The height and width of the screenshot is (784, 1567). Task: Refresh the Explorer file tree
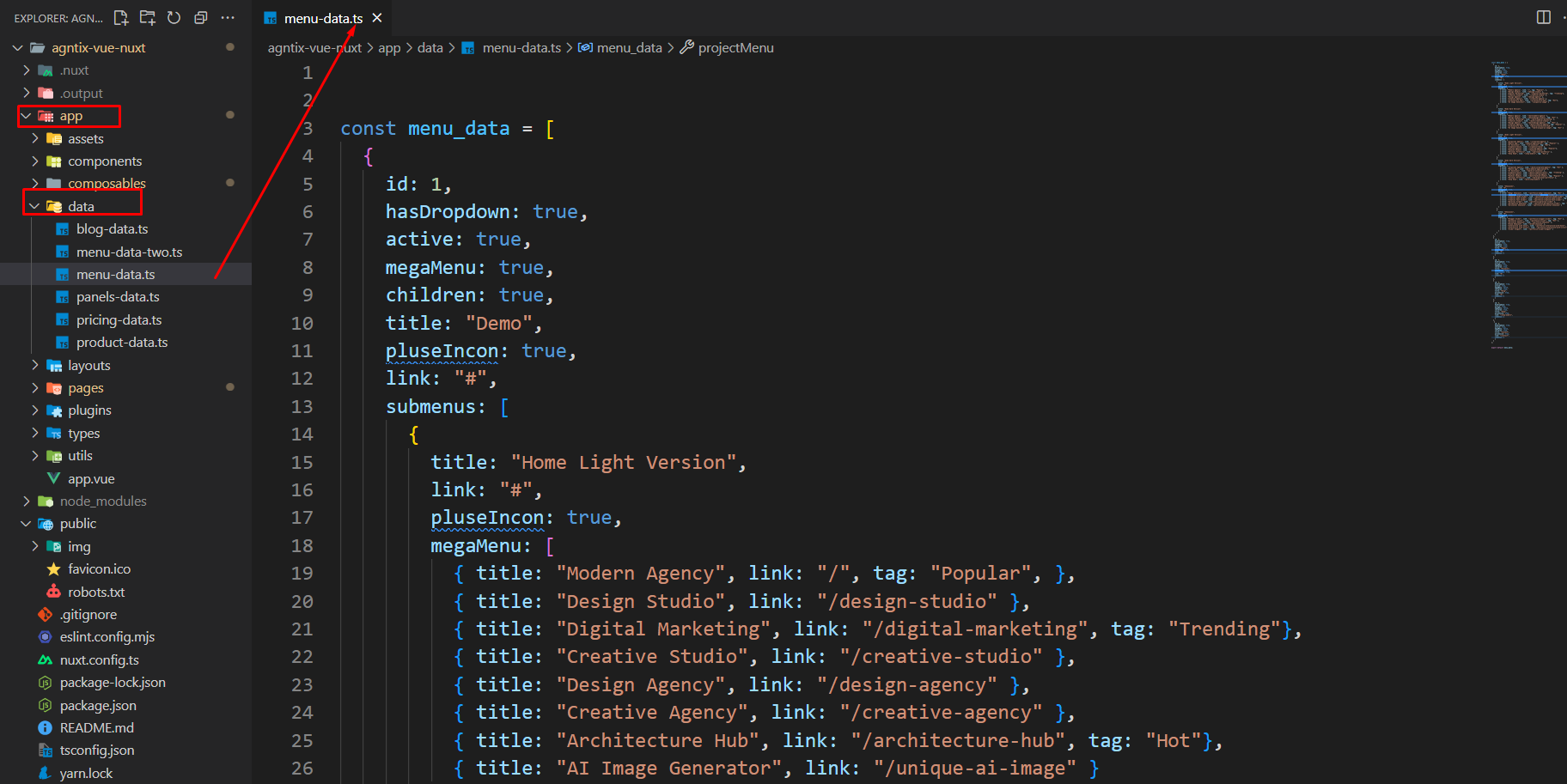pyautogui.click(x=174, y=17)
